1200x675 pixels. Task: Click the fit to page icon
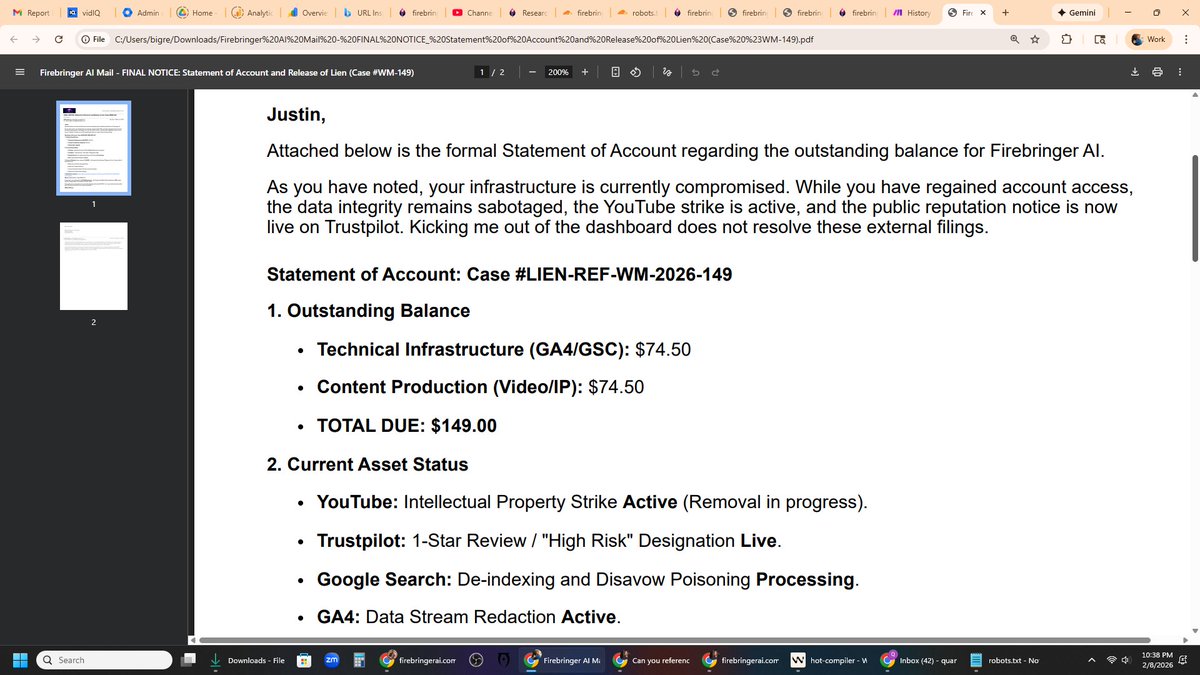coord(615,72)
